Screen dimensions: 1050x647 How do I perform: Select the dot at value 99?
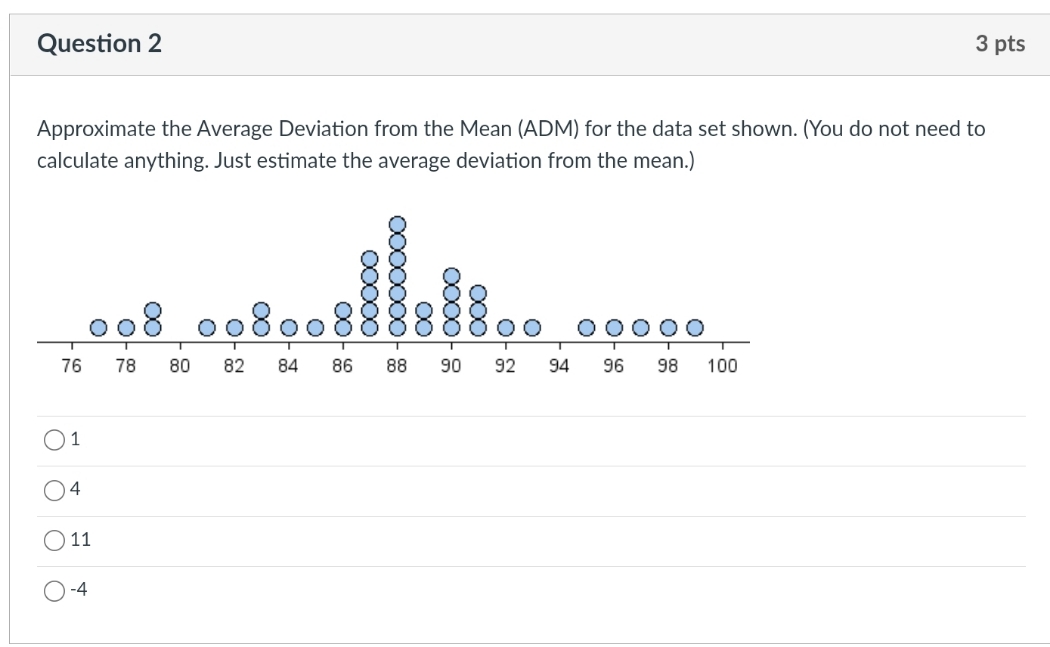click(693, 326)
